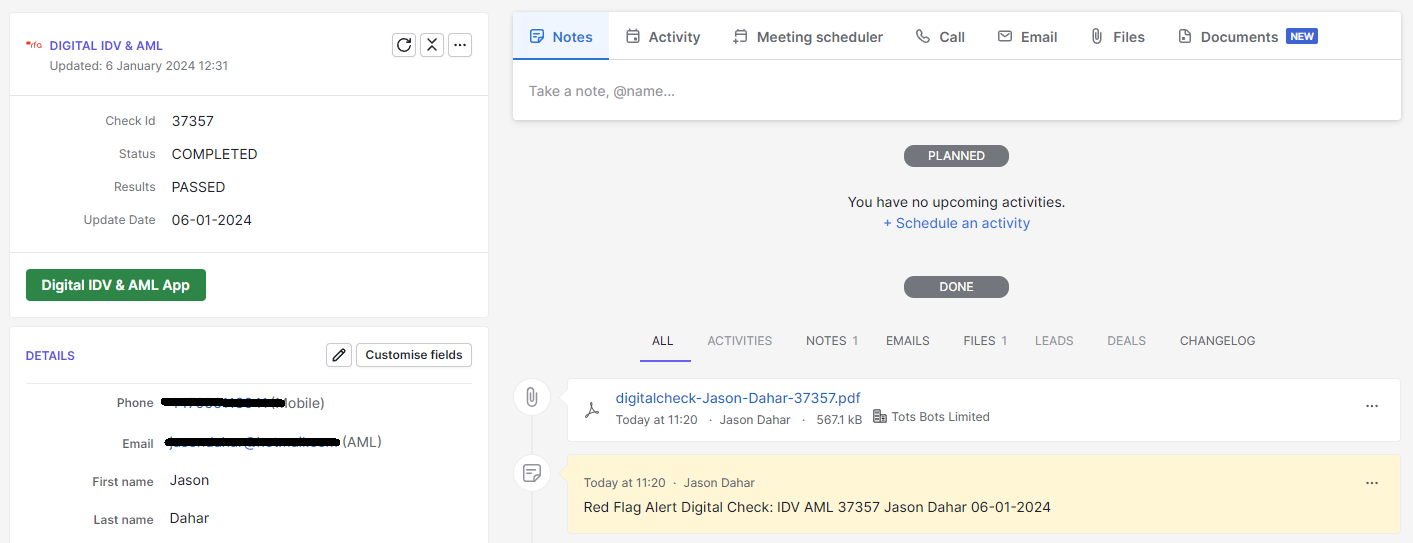Open options menu for Red Flag Alert note
Image resolution: width=1413 pixels, height=543 pixels.
pos(1372,483)
